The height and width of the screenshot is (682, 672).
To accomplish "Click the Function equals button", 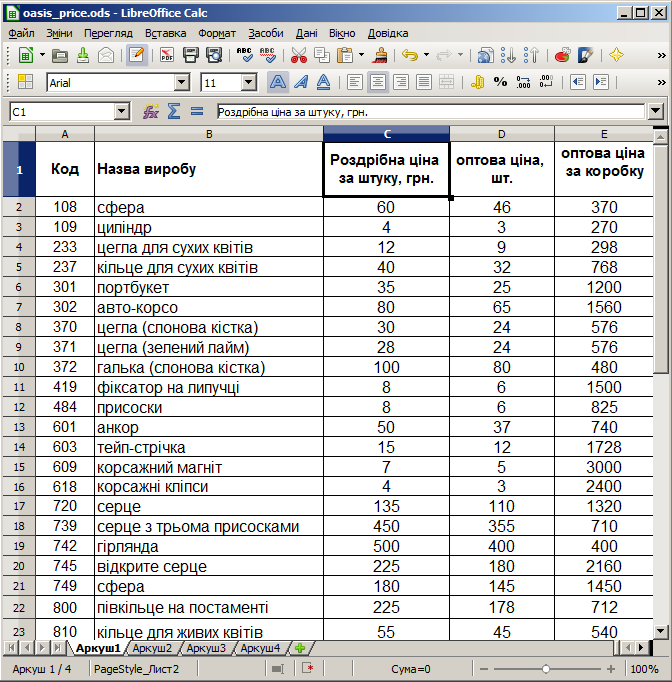I will pyautogui.click(x=197, y=112).
